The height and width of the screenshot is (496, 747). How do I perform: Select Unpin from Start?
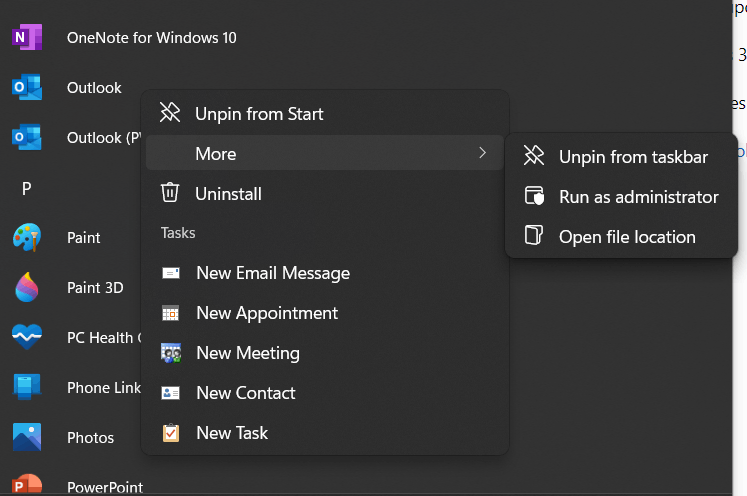point(259,114)
